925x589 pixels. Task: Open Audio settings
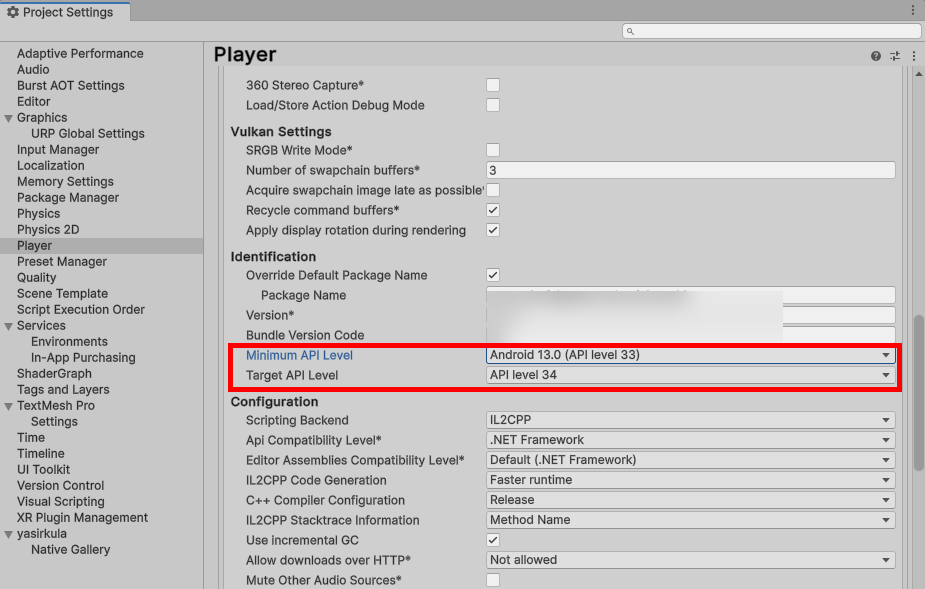pos(33,70)
